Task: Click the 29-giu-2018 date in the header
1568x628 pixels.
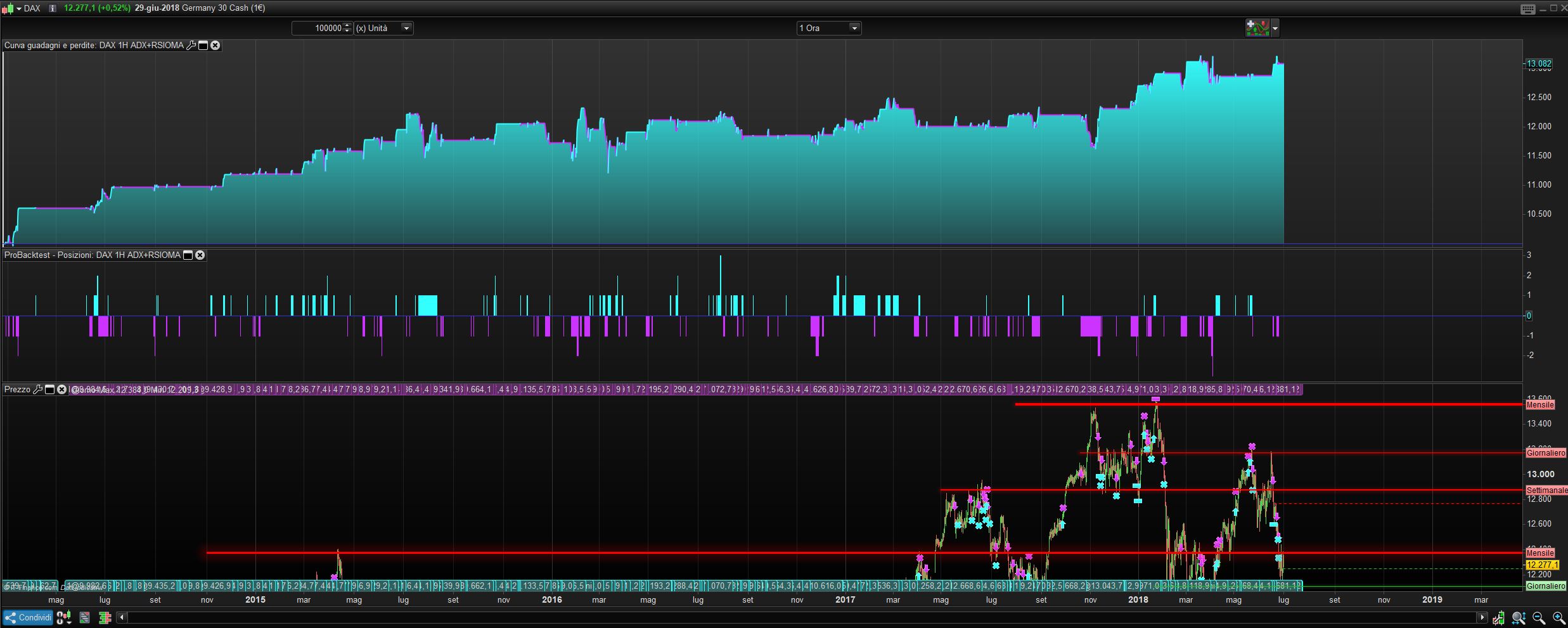Action: 157,8
